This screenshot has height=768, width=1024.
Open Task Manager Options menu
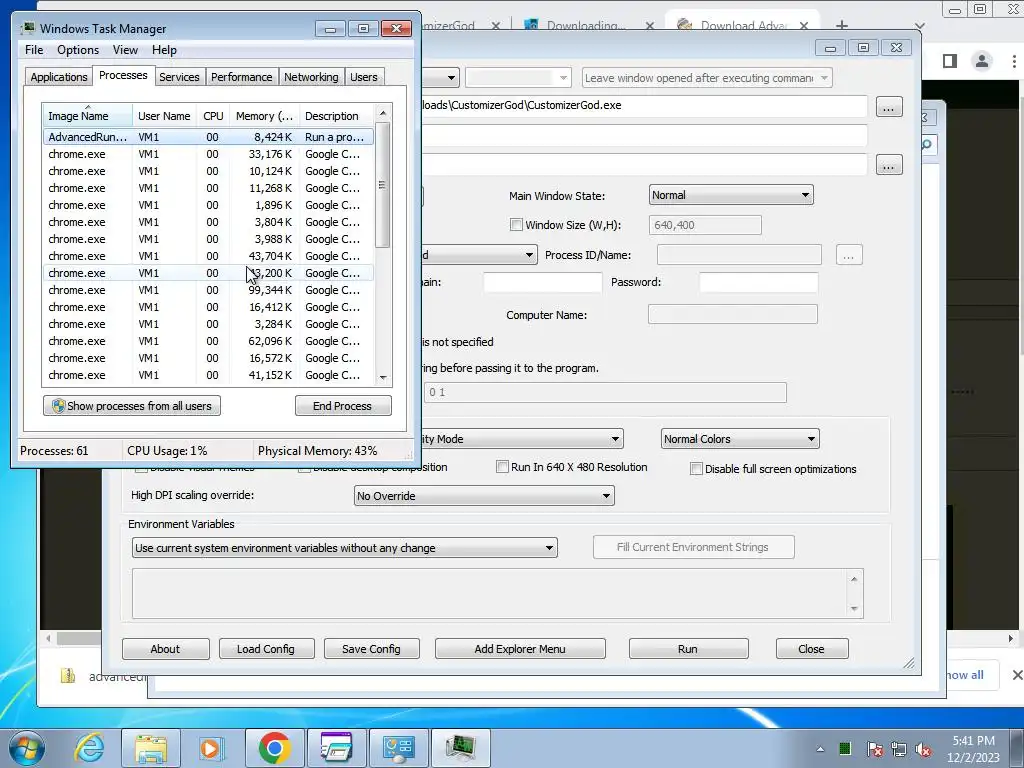[78, 50]
